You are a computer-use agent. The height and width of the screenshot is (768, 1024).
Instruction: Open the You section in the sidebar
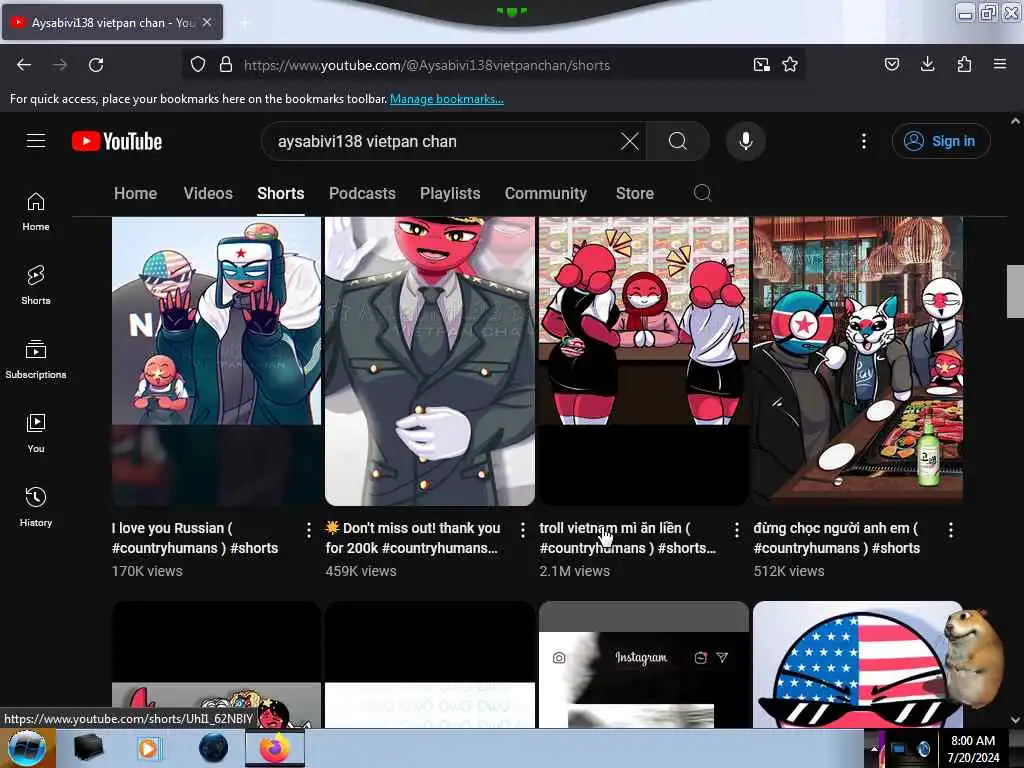[36, 433]
